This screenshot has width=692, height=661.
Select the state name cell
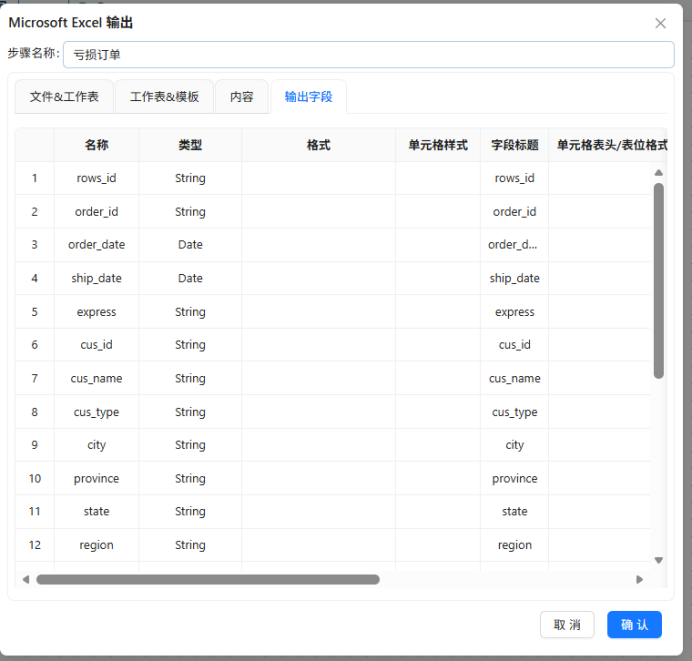point(97,512)
